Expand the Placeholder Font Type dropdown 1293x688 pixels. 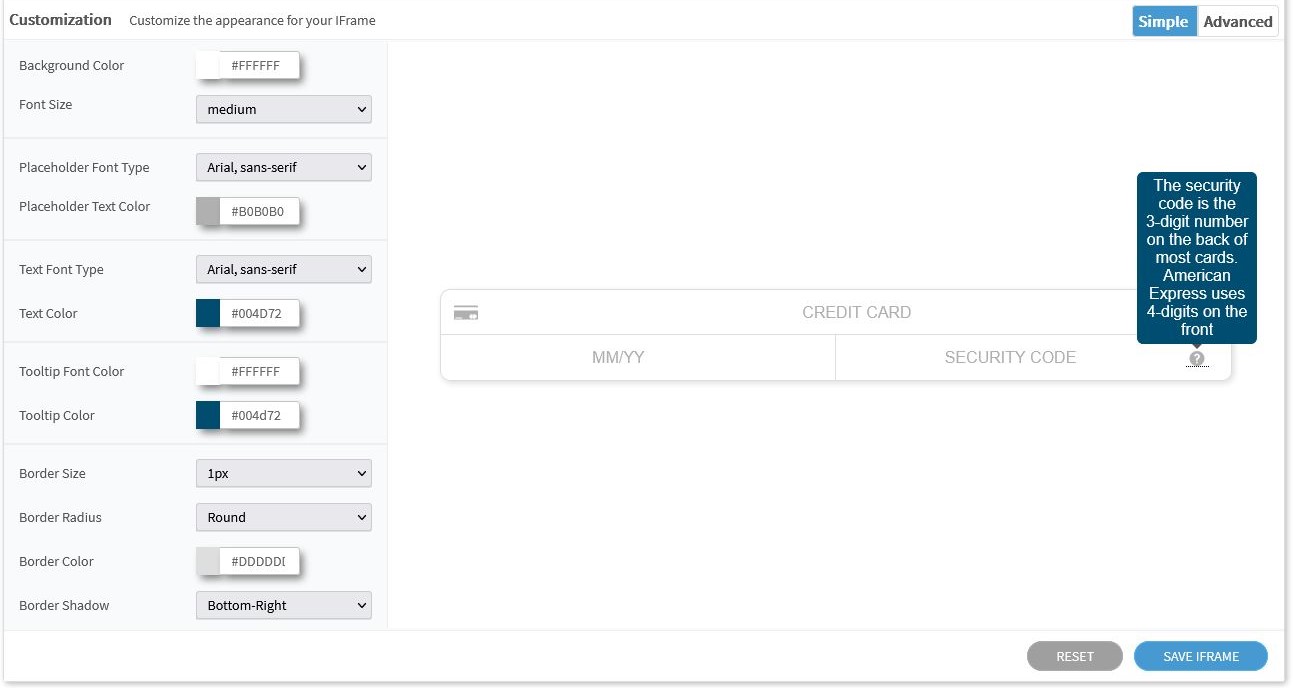pyautogui.click(x=283, y=167)
